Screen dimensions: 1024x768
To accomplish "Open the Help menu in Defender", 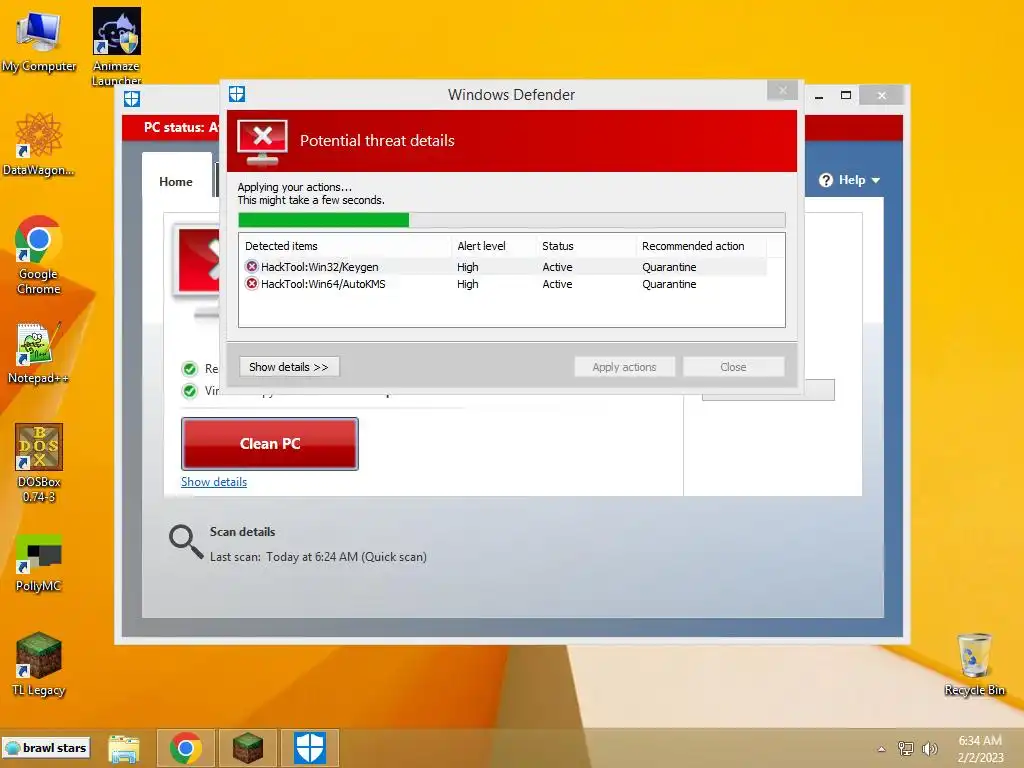I will 850,180.
